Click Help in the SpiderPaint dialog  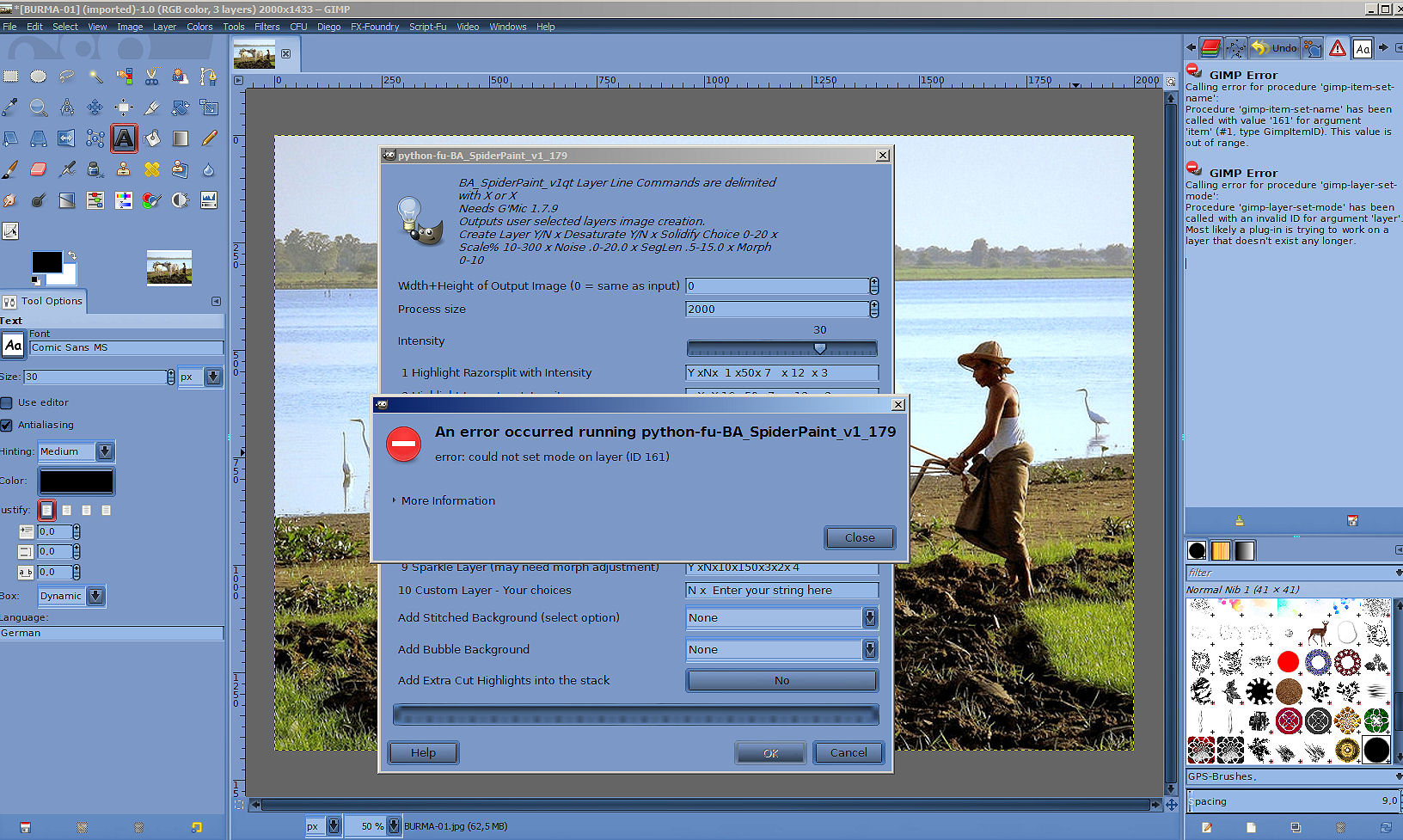[423, 752]
